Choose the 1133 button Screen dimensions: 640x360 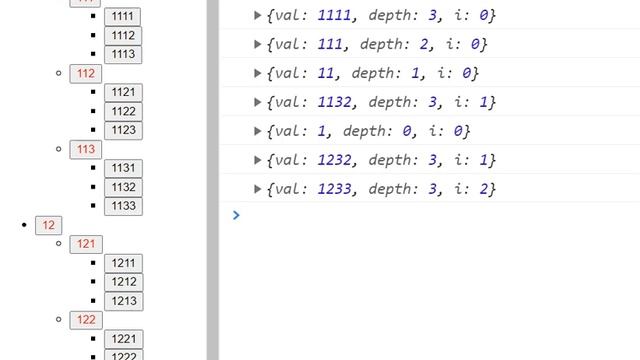pos(123,206)
